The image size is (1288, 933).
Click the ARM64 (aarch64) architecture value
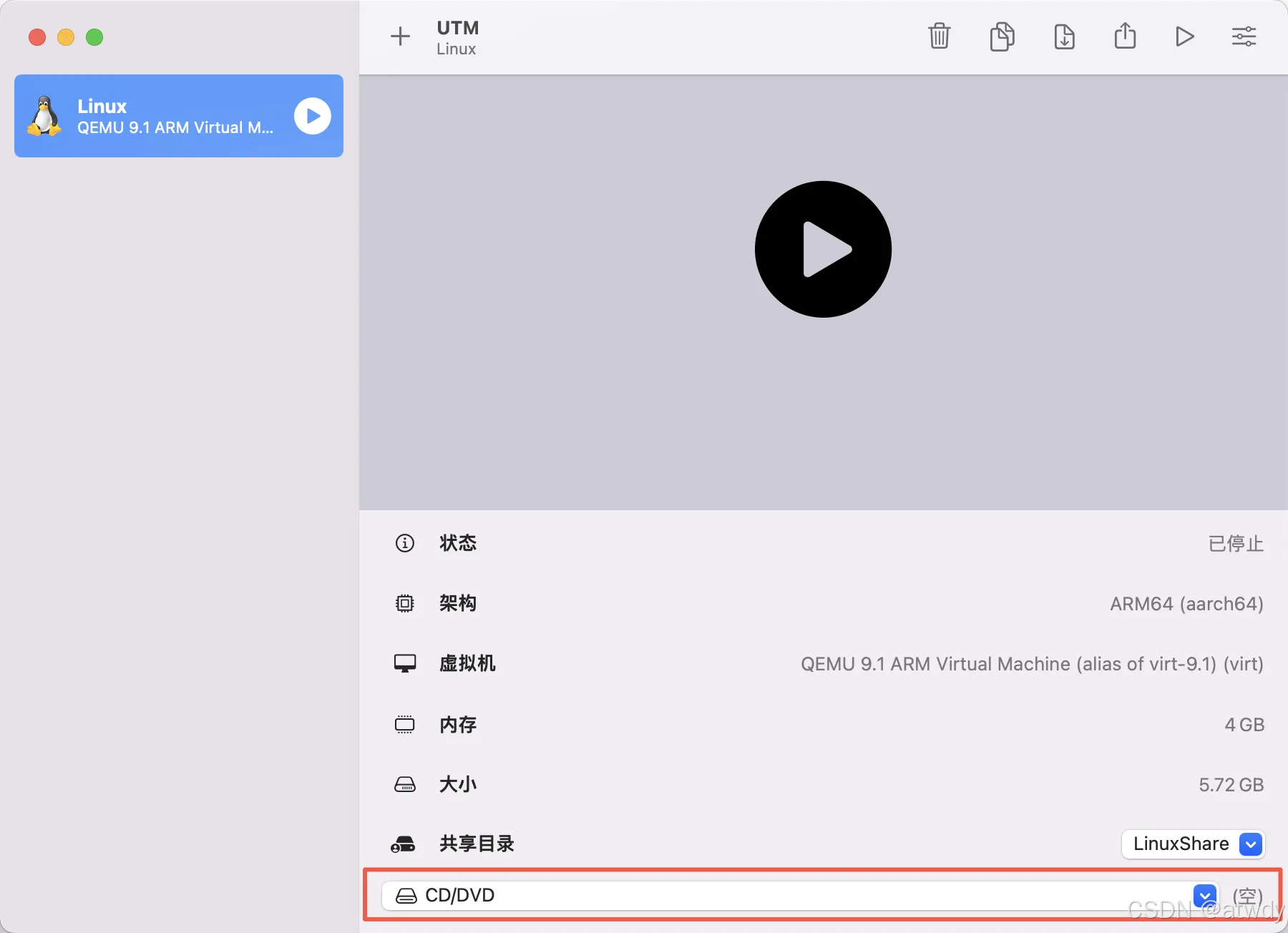pyautogui.click(x=1186, y=604)
